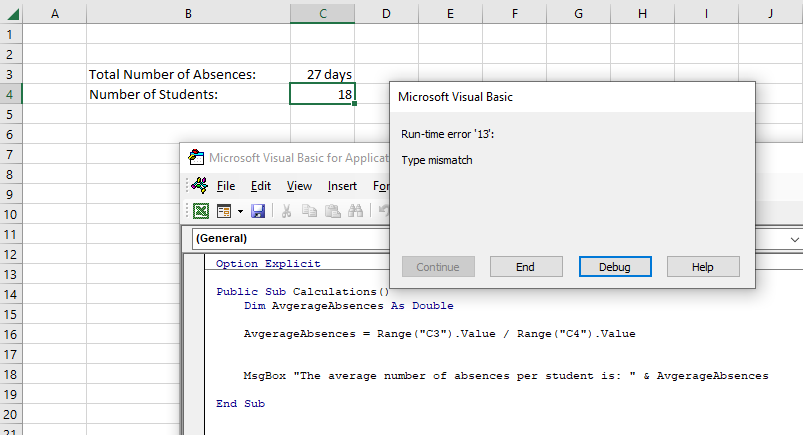Select column I header
This screenshot has height=435, width=803.
pos(707,14)
